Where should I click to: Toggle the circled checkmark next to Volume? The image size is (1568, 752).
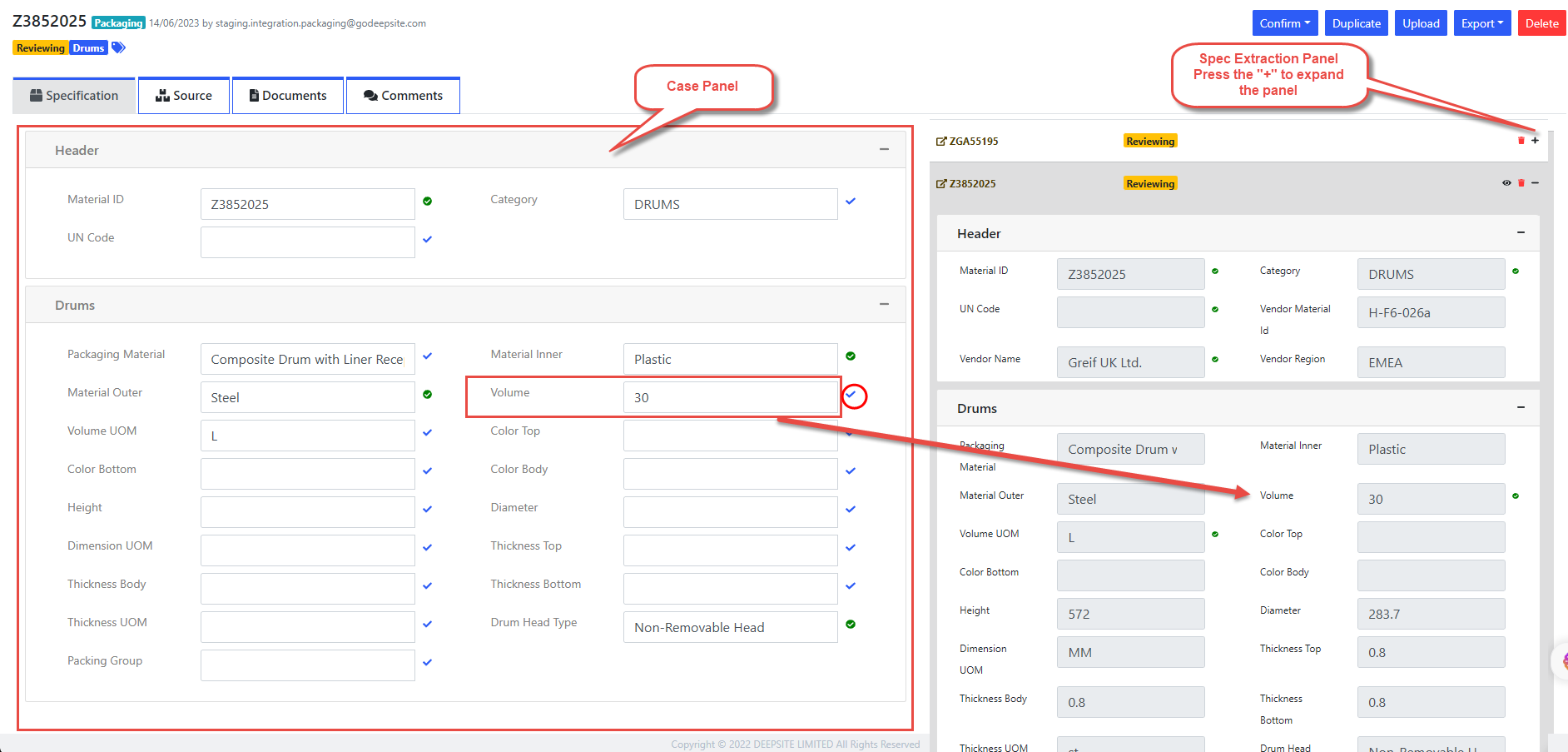coord(851,395)
